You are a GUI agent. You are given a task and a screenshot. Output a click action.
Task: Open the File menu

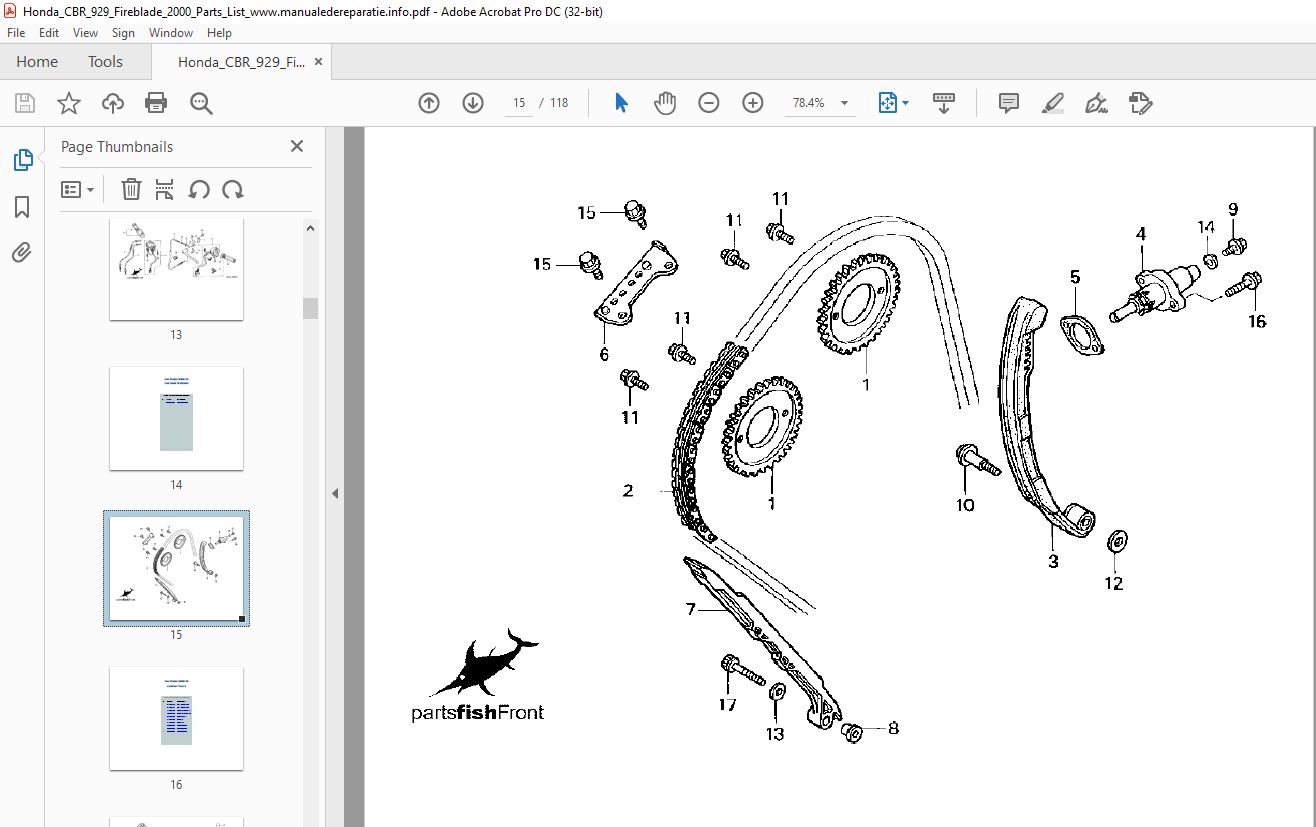[x=16, y=33]
